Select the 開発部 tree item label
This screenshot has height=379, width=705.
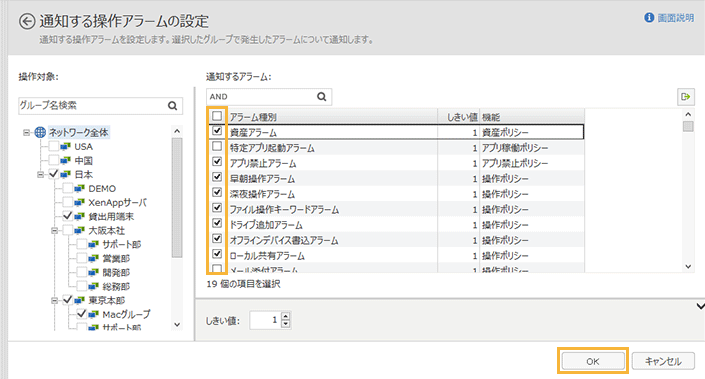coord(116,272)
